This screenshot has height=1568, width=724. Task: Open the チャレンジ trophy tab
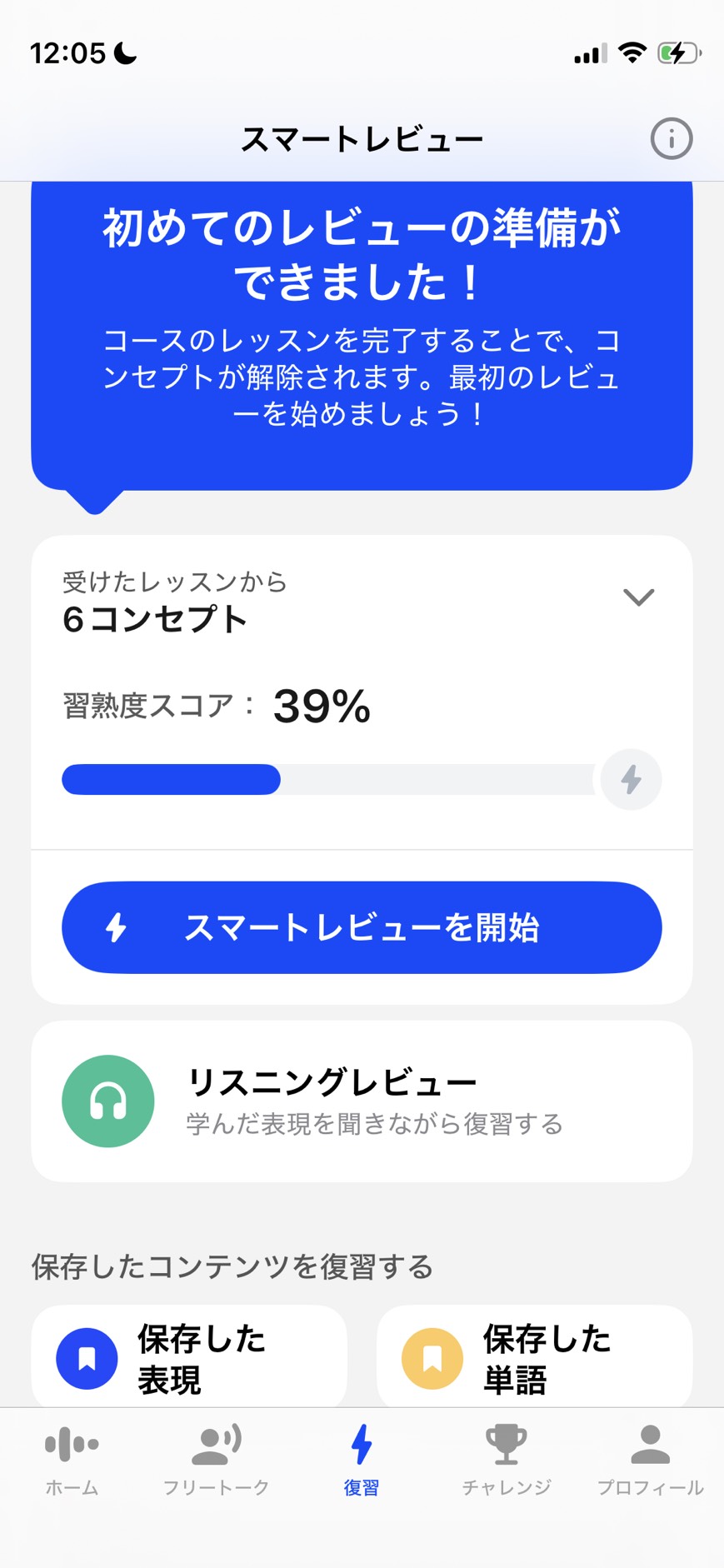(507, 1459)
